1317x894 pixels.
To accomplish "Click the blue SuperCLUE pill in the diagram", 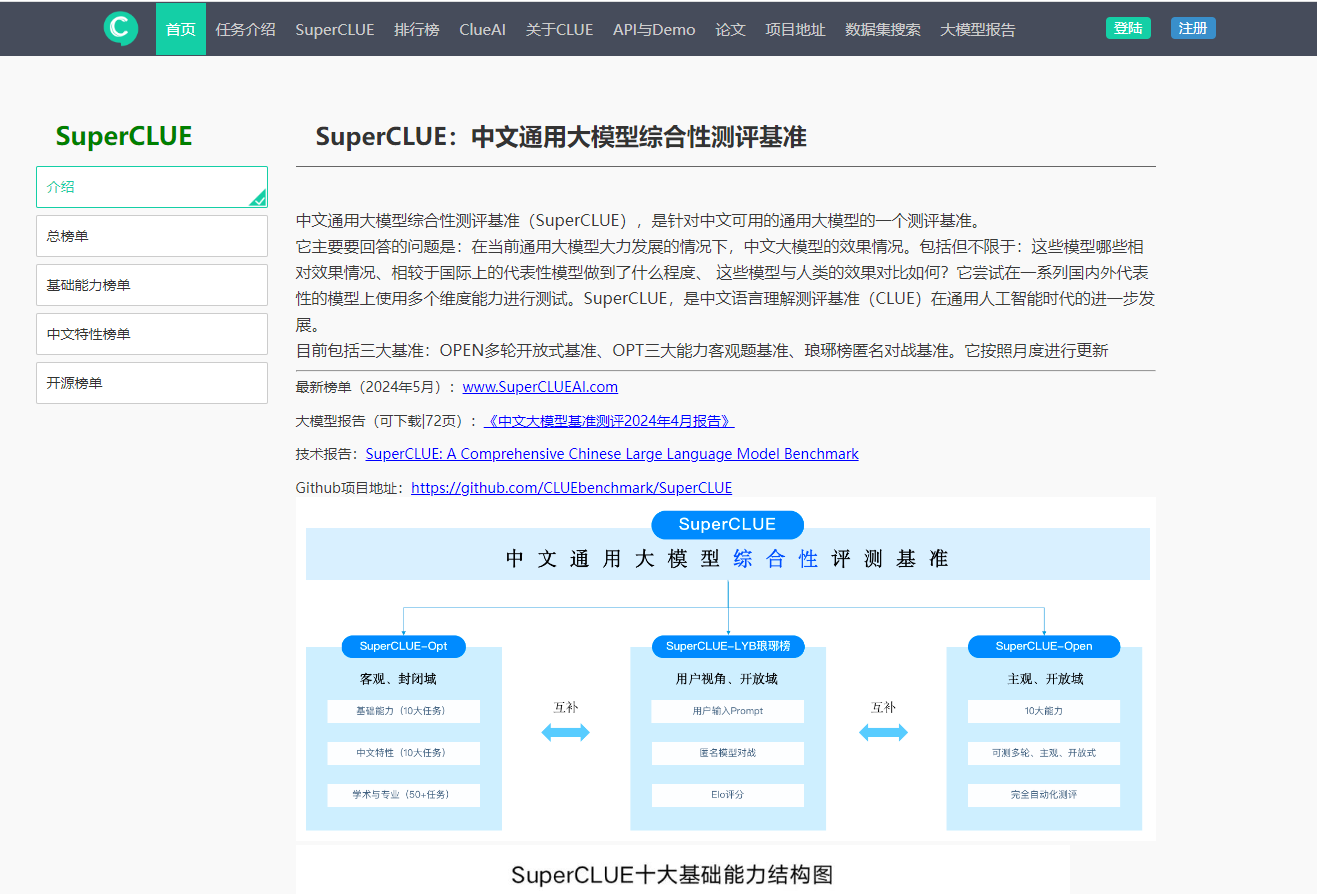I will point(727,525).
